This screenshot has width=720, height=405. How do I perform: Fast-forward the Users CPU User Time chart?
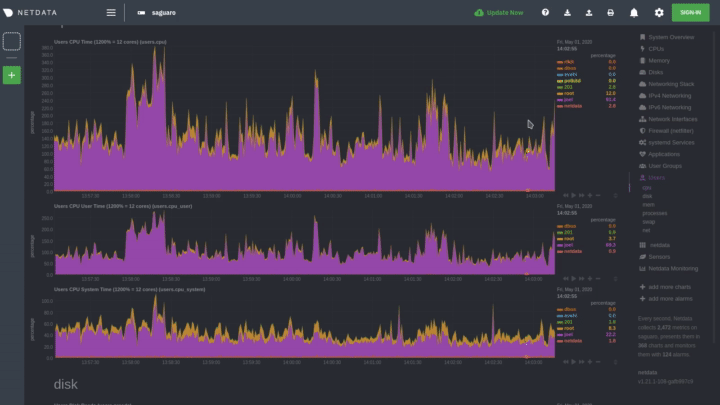click(581, 279)
